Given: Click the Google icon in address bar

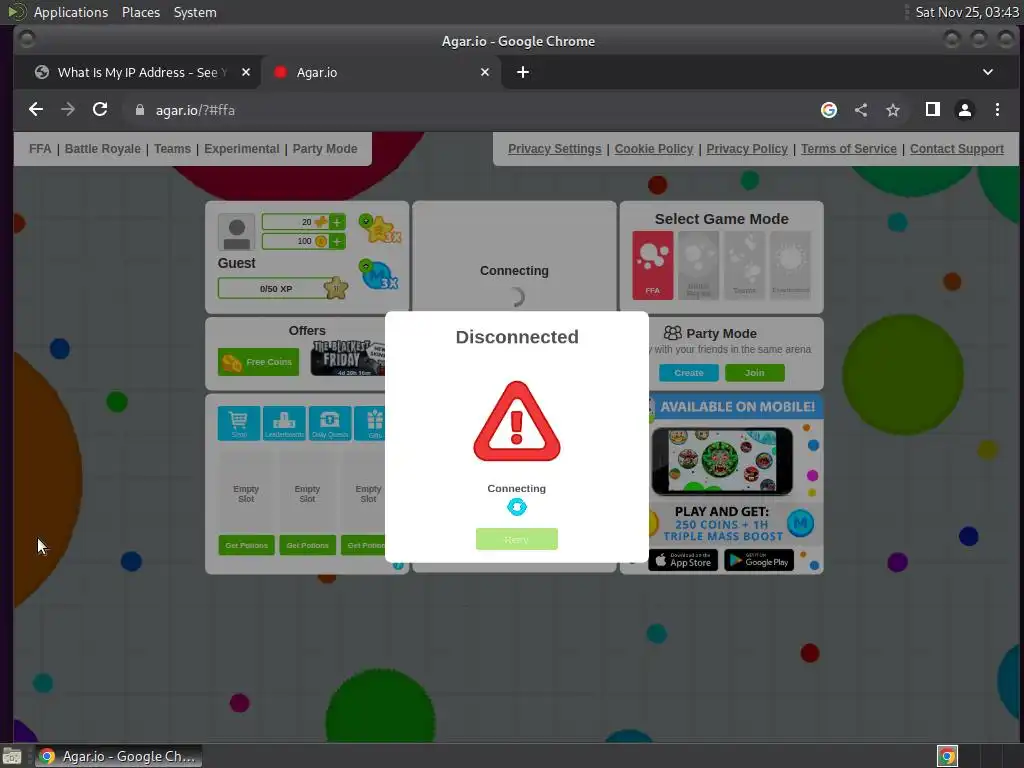Looking at the screenshot, I should coord(829,110).
